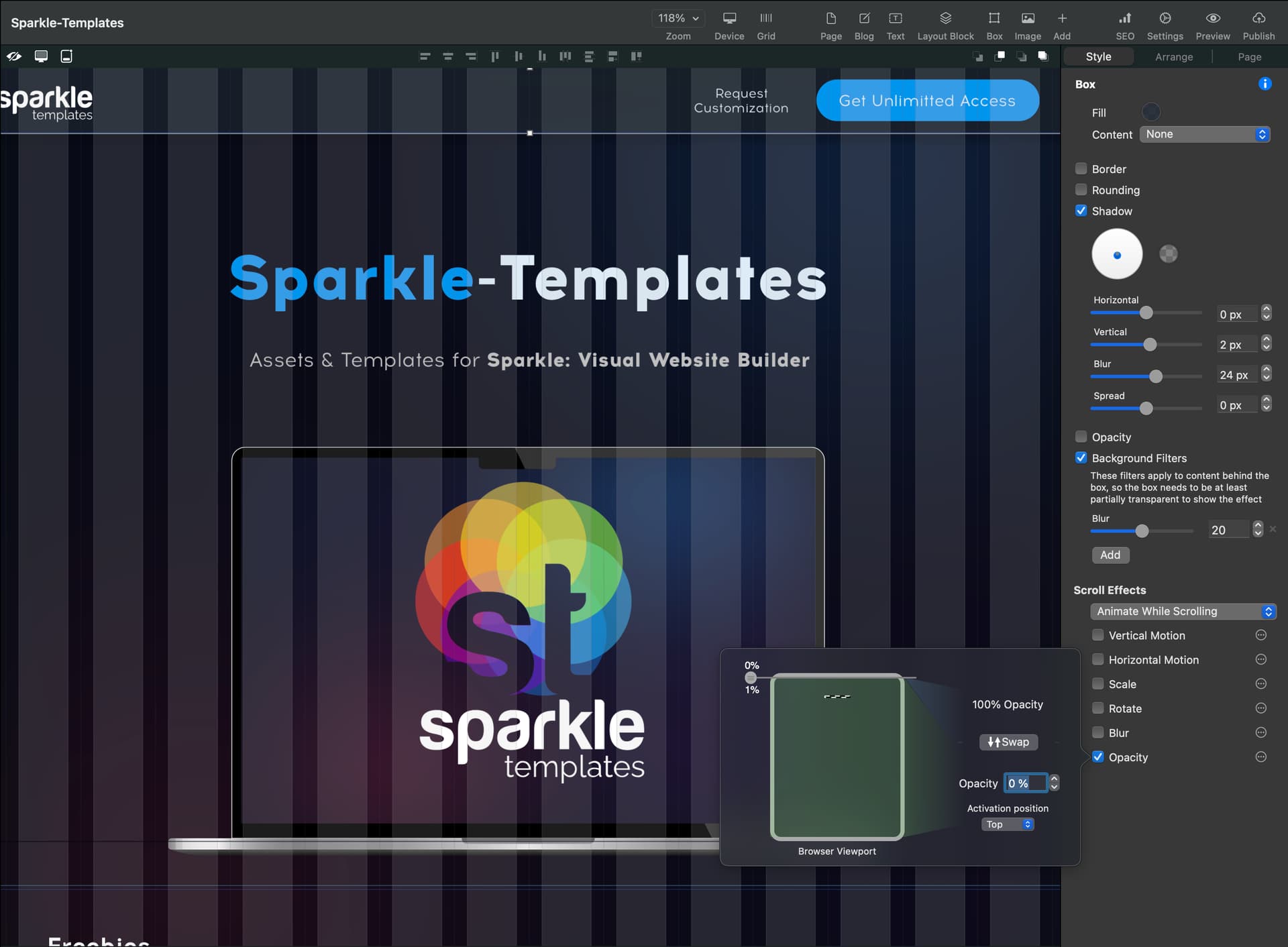1288x947 pixels.
Task: Open the Vertical Motion options circle icon
Action: point(1261,635)
